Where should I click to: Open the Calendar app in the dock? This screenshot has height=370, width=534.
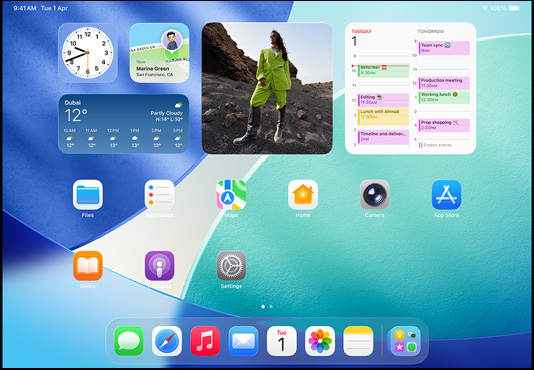[x=282, y=341]
